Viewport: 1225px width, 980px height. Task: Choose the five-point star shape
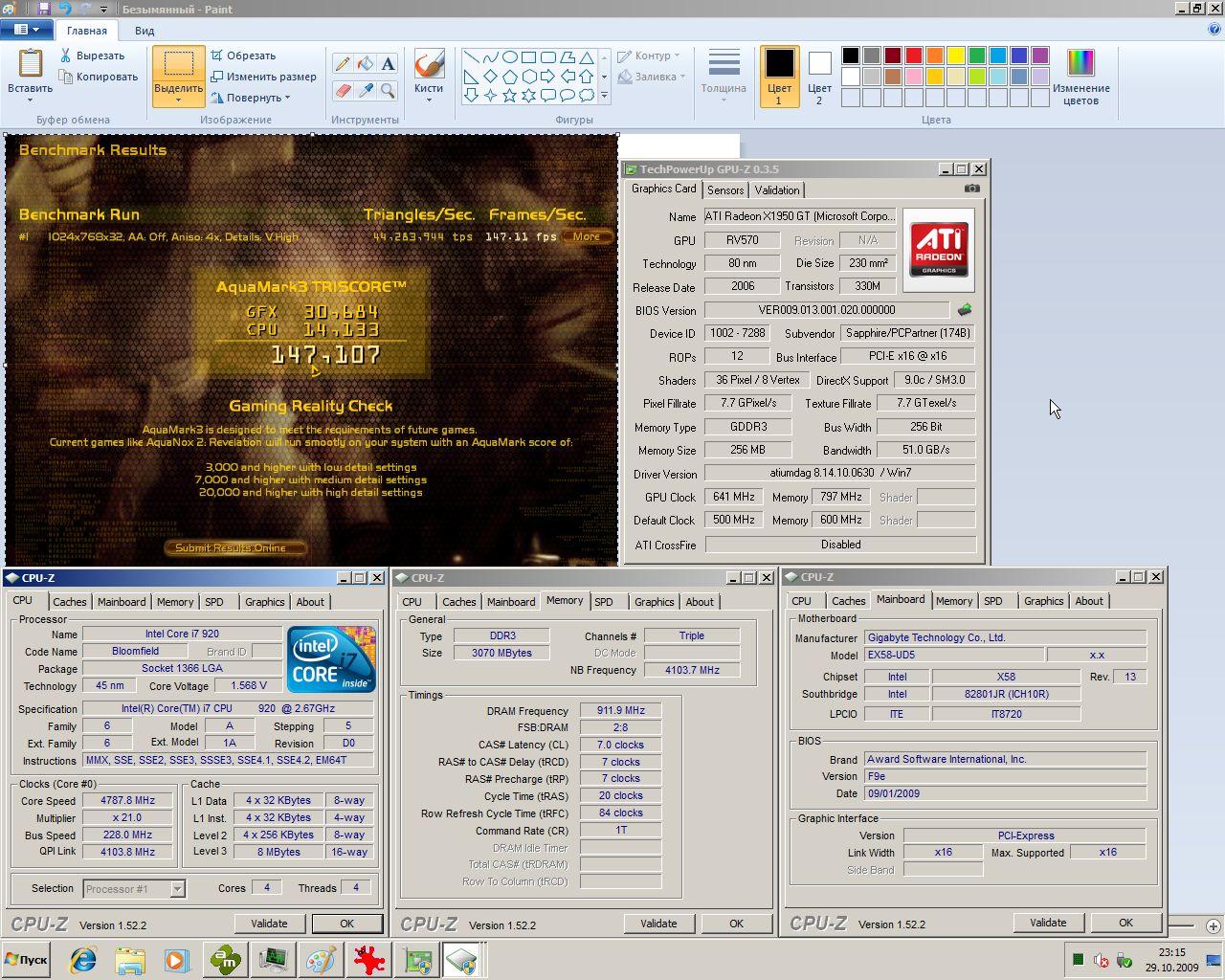point(509,95)
